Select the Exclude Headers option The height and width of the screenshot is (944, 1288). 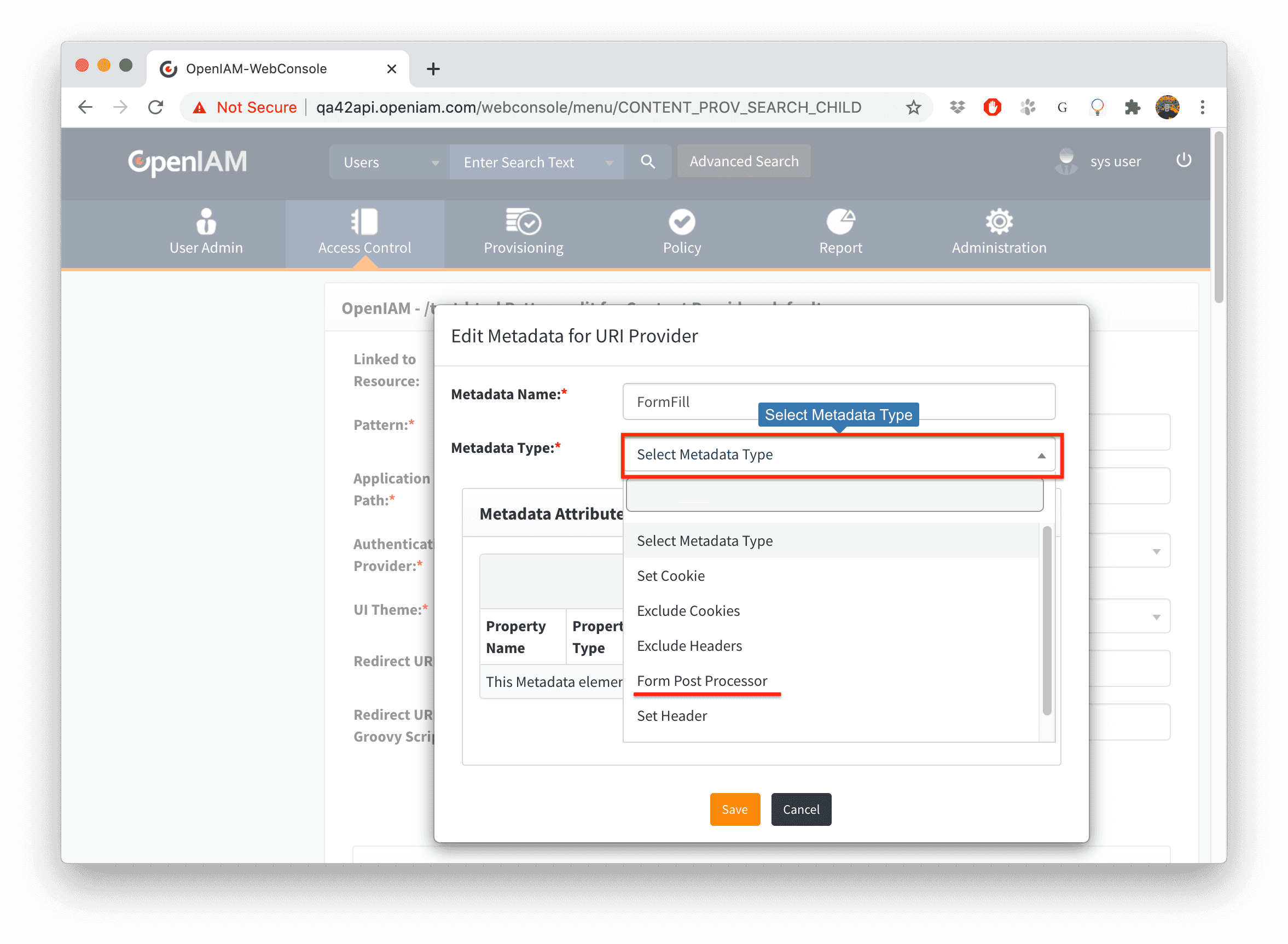click(x=689, y=646)
